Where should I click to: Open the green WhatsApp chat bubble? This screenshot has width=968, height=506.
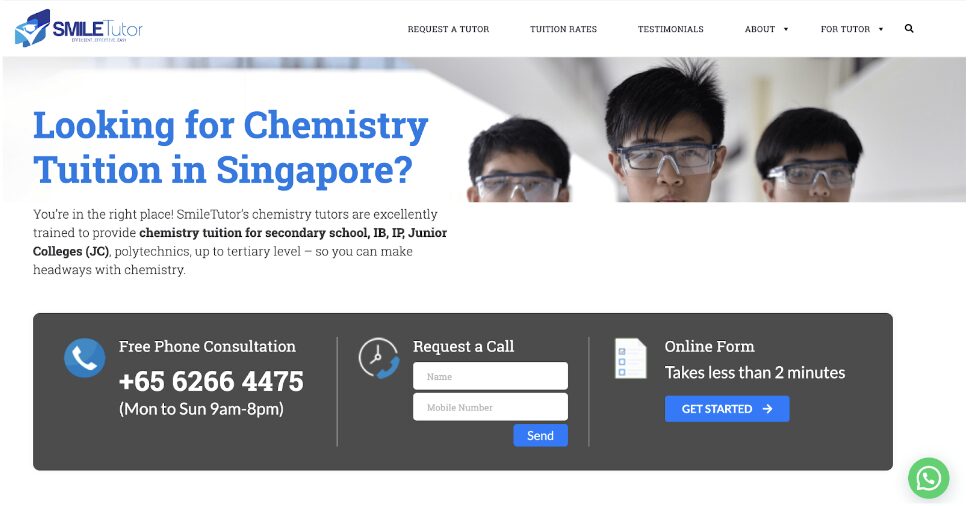[x=928, y=478]
